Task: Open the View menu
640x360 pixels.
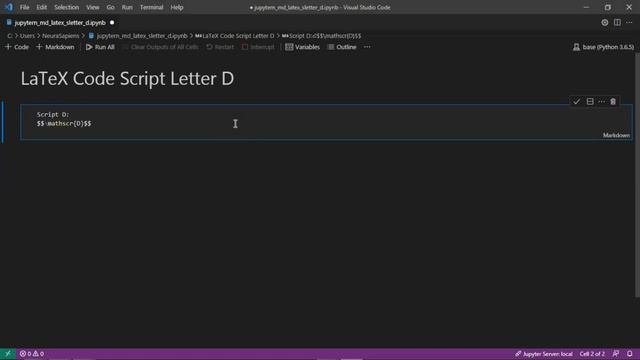Action: coord(93,7)
